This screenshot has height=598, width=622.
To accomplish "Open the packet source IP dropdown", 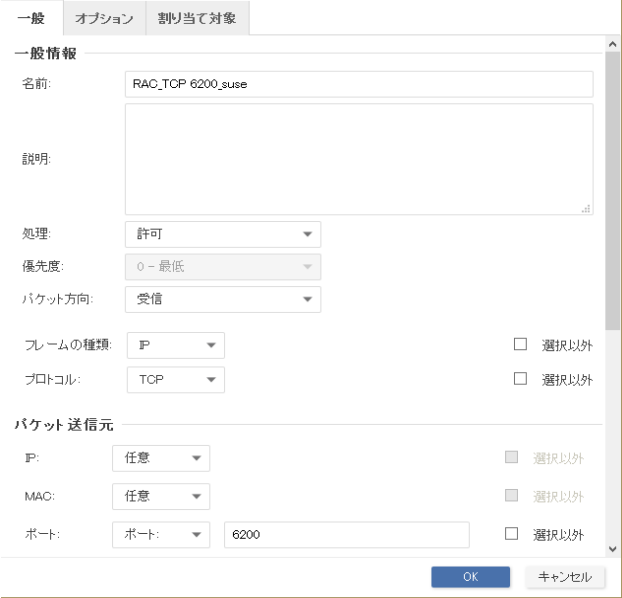I will [x=161, y=459].
